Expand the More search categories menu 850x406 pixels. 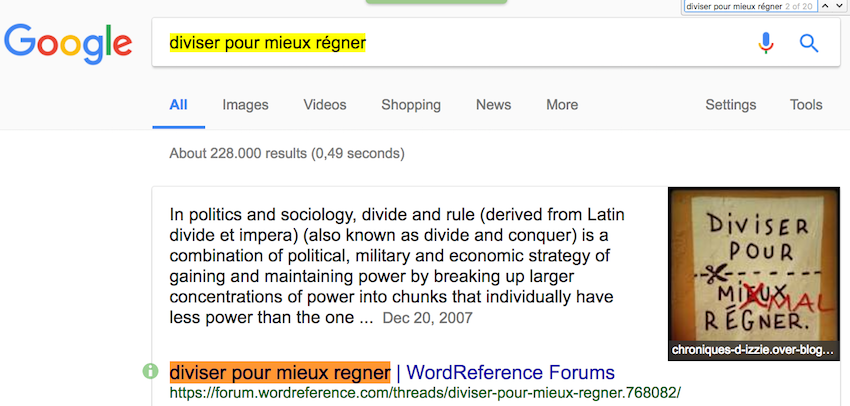pyautogui.click(x=562, y=105)
